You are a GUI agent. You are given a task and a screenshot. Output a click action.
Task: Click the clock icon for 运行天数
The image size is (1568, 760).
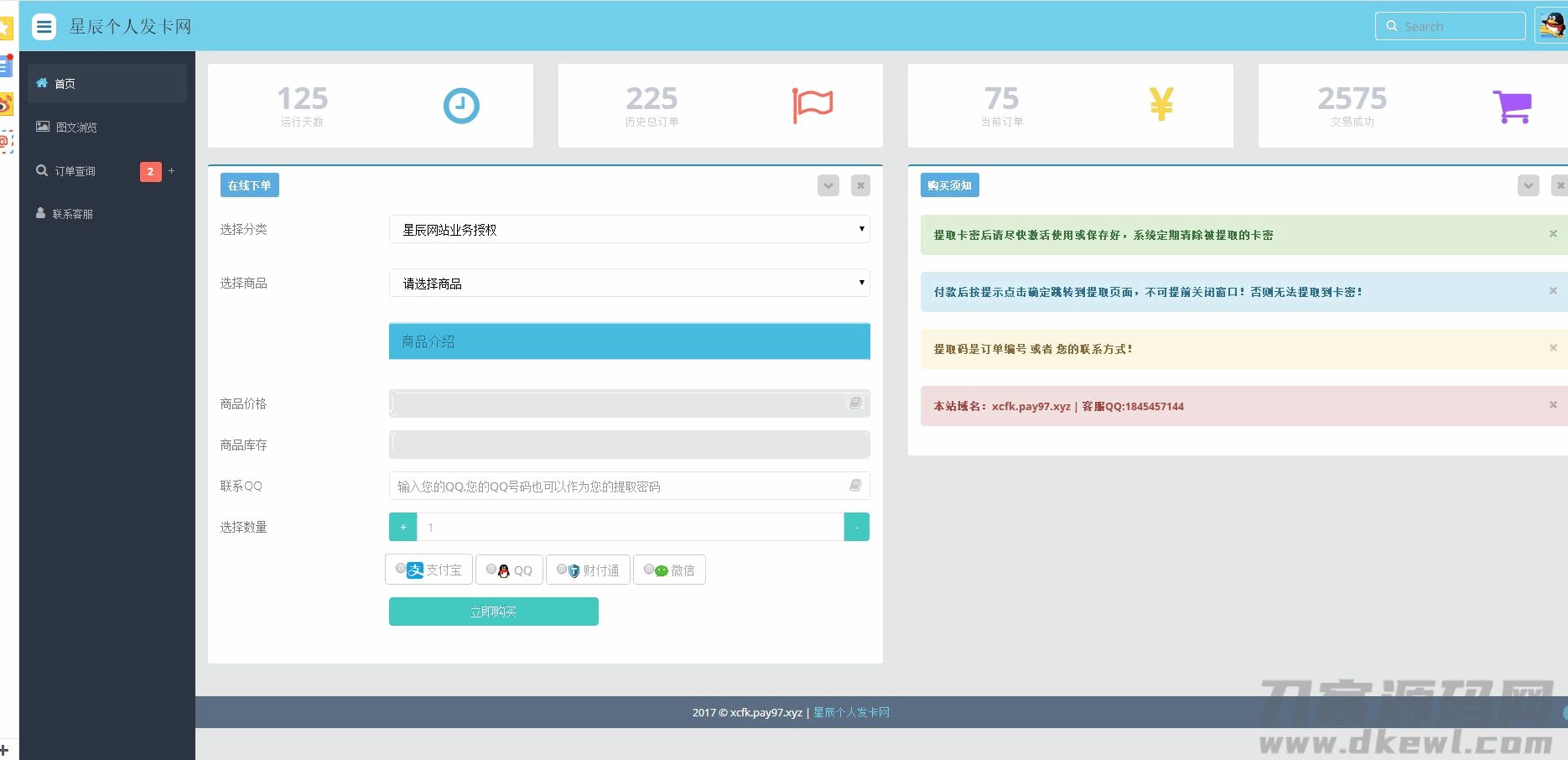pyautogui.click(x=460, y=106)
